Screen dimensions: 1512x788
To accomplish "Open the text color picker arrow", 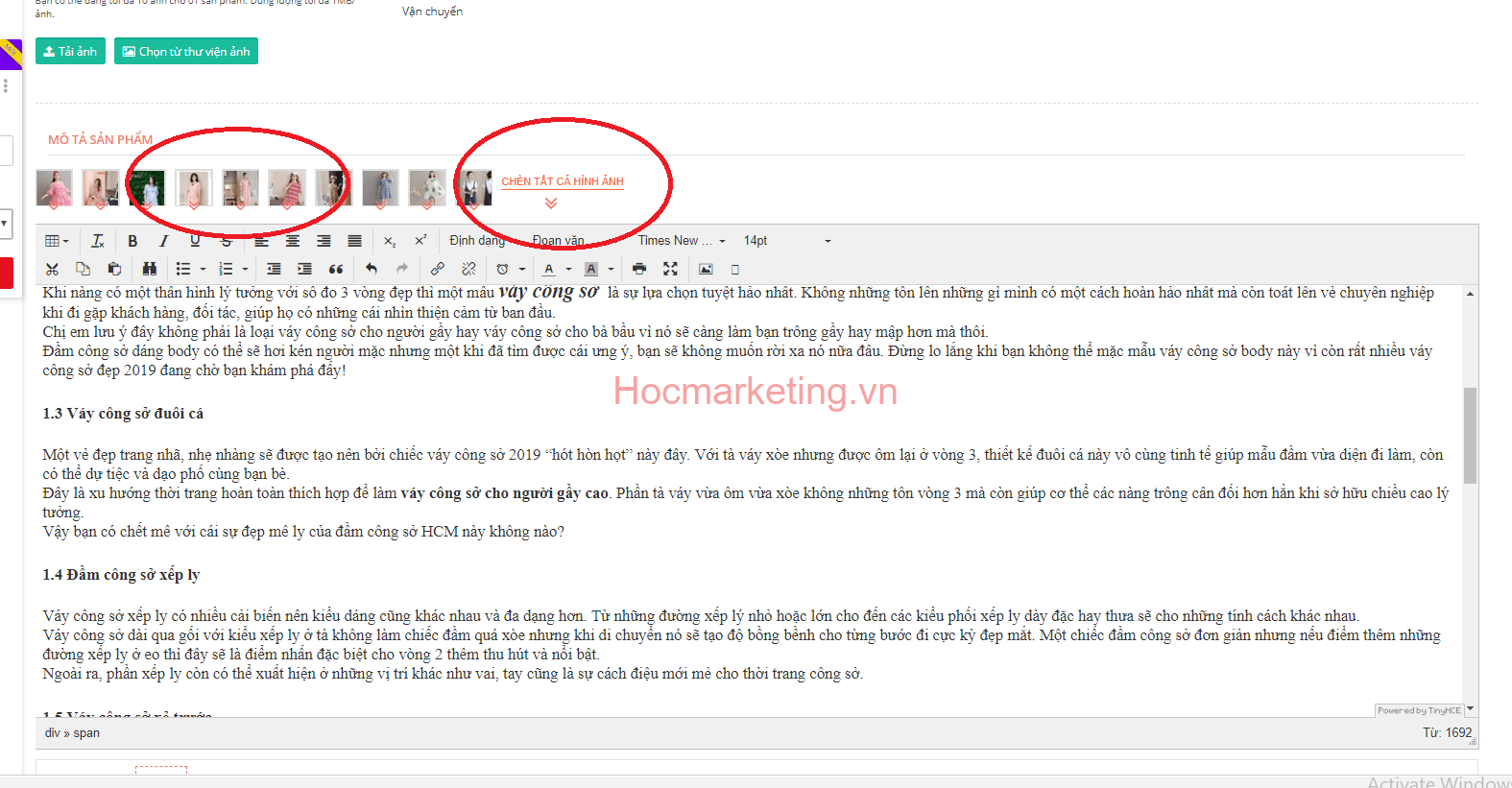I will [568, 270].
